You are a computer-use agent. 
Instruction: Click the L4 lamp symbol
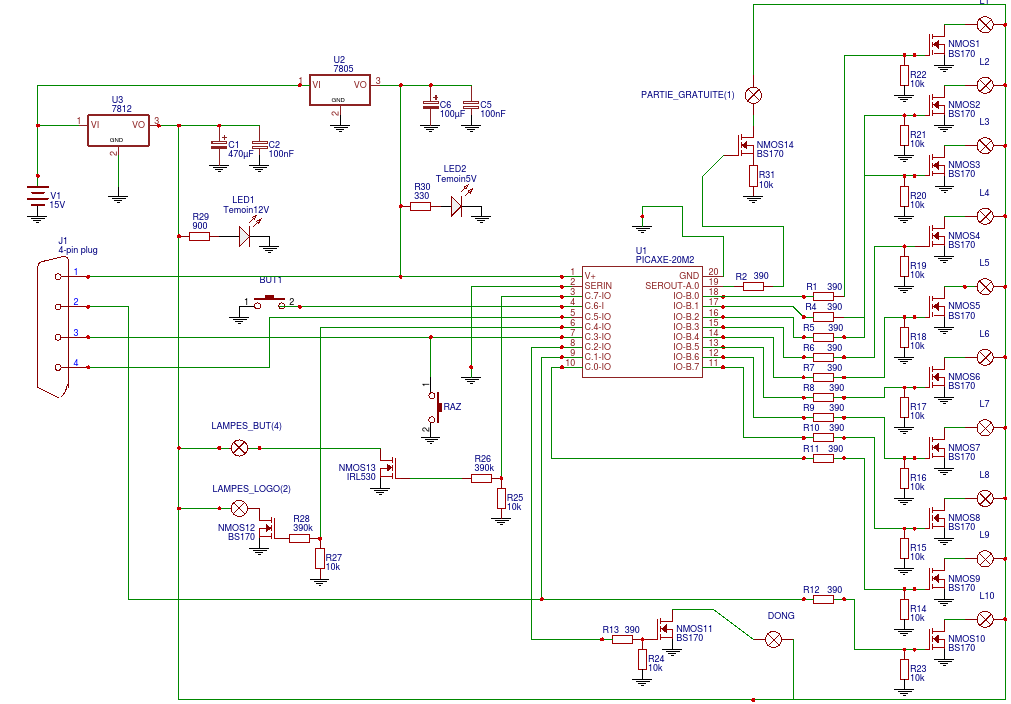coord(985,216)
